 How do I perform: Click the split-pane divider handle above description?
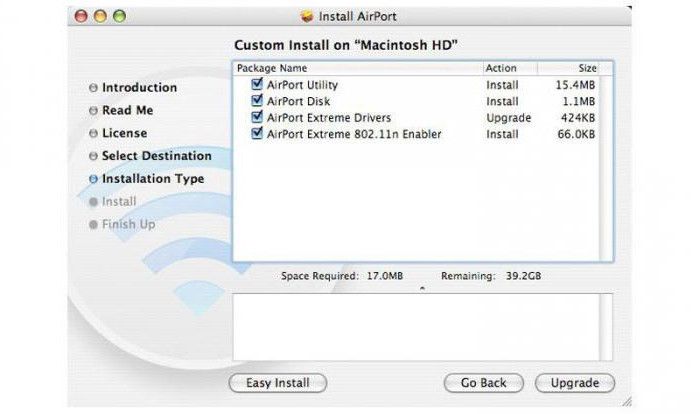[x=422, y=289]
